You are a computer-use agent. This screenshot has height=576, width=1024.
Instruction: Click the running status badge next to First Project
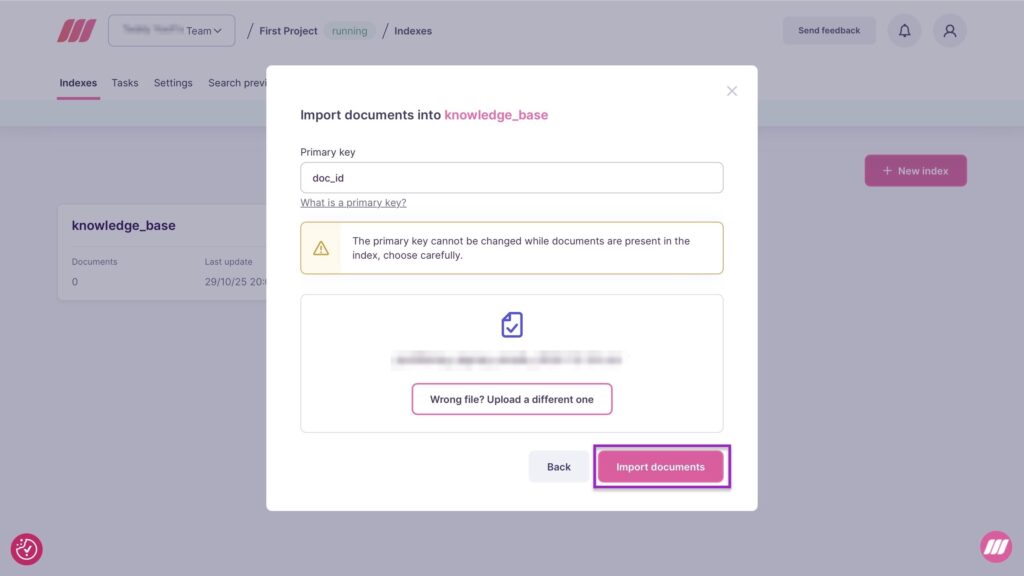[x=349, y=31]
